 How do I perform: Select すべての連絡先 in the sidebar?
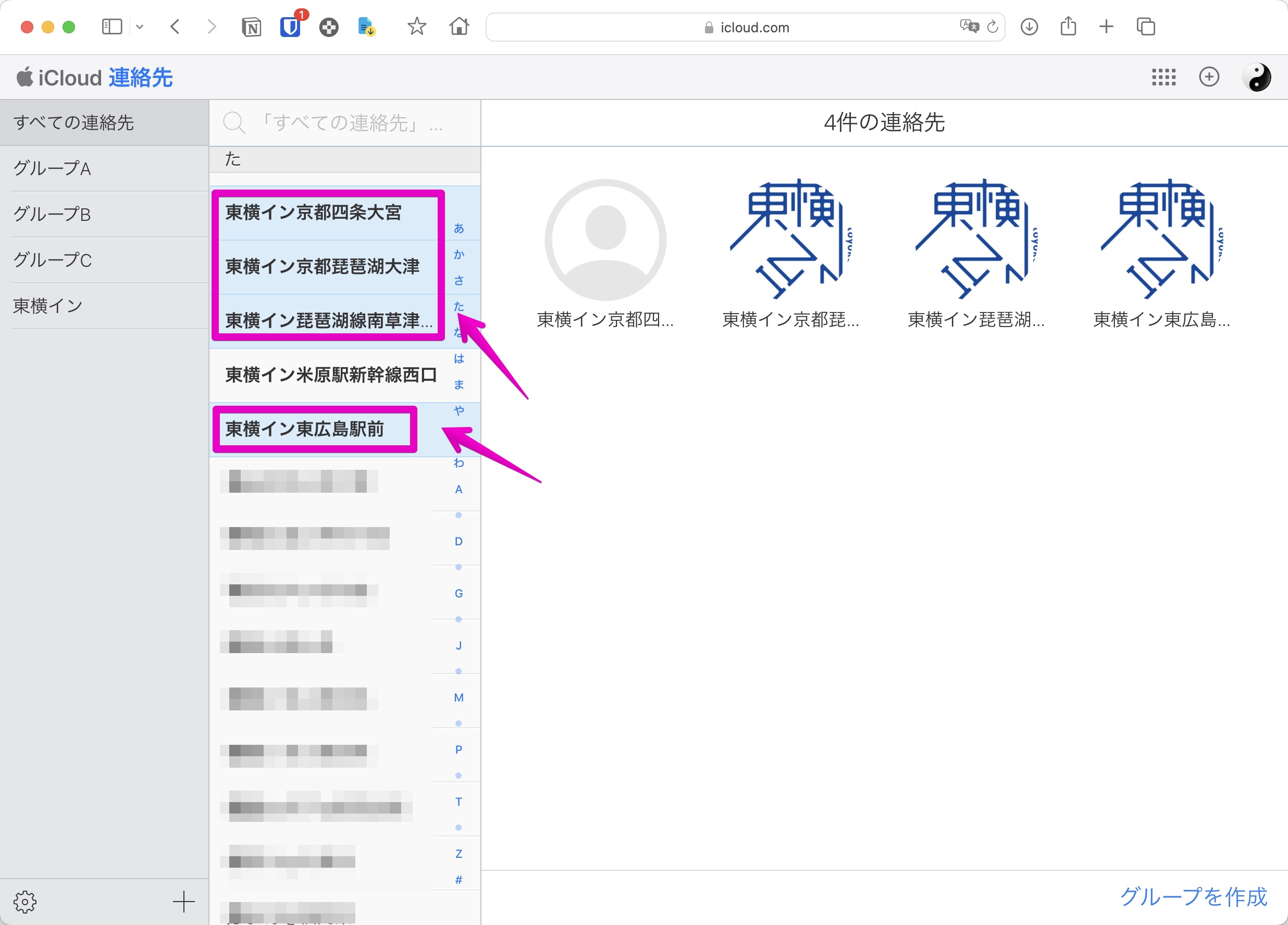click(x=105, y=122)
